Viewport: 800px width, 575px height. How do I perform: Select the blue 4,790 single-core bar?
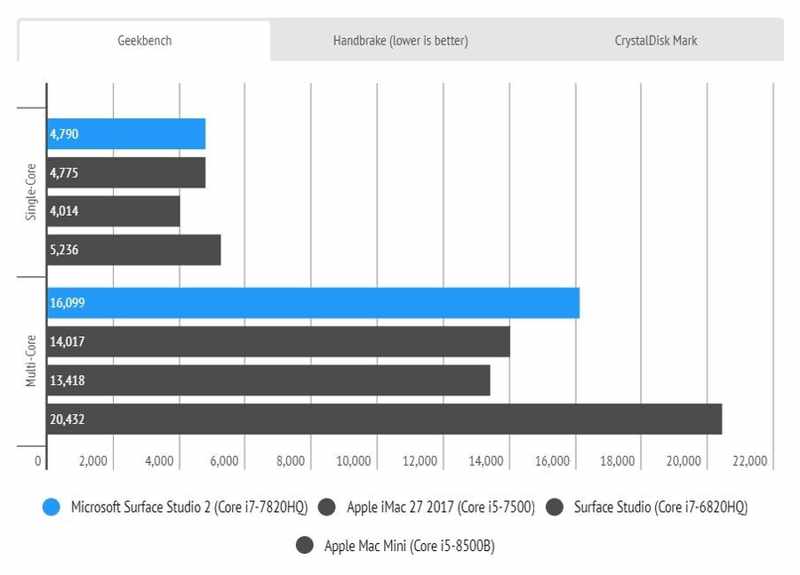[x=126, y=134]
